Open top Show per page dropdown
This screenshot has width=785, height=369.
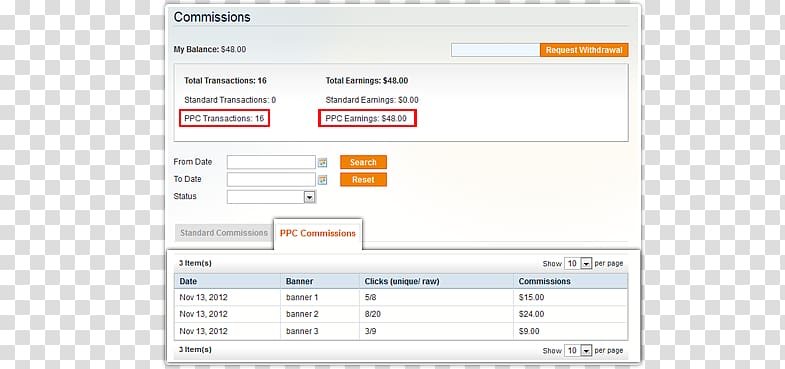click(578, 263)
